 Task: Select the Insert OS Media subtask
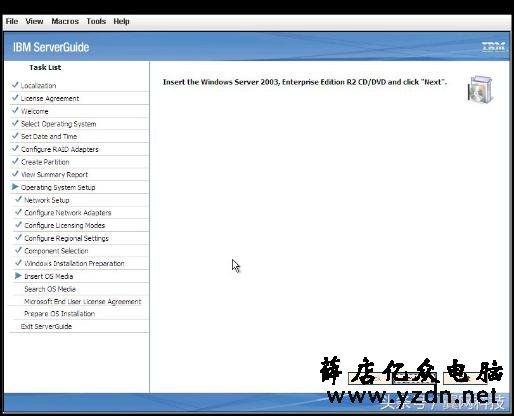[49, 276]
